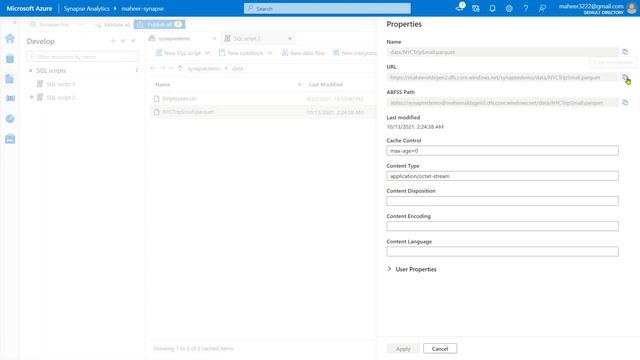Focus the Content Disposition input field
640x360 pixels.
pyautogui.click(x=502, y=201)
